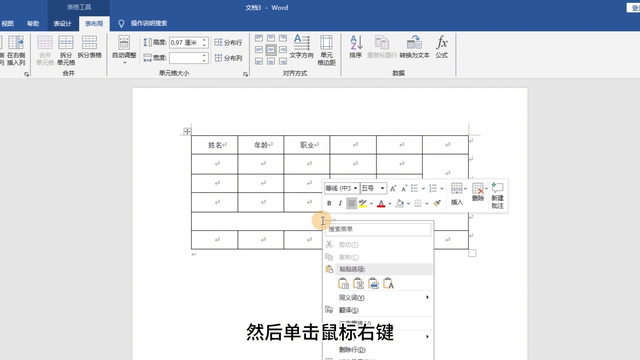Screen dimensions: 640x360
Task: Open Cell Margins (单元格边距)
Action: click(x=326, y=50)
